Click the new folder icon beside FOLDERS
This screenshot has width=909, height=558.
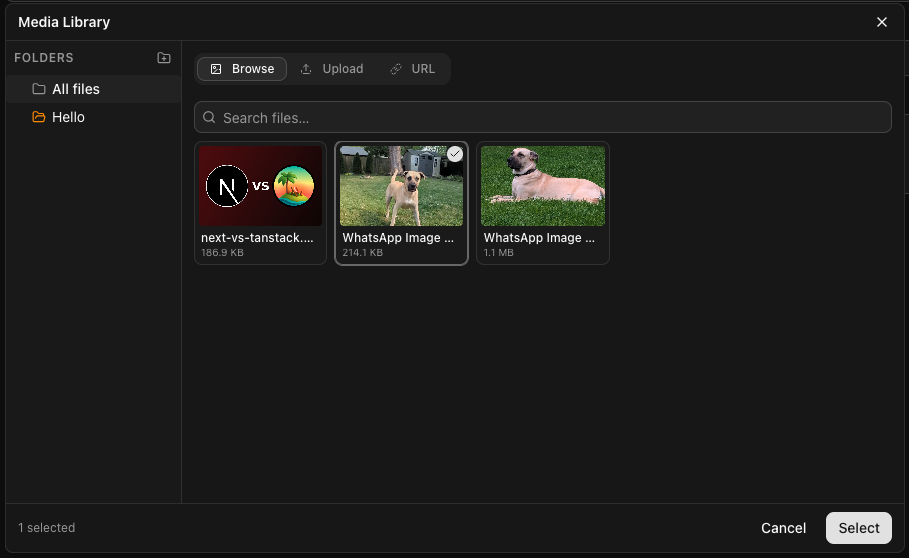tap(164, 58)
